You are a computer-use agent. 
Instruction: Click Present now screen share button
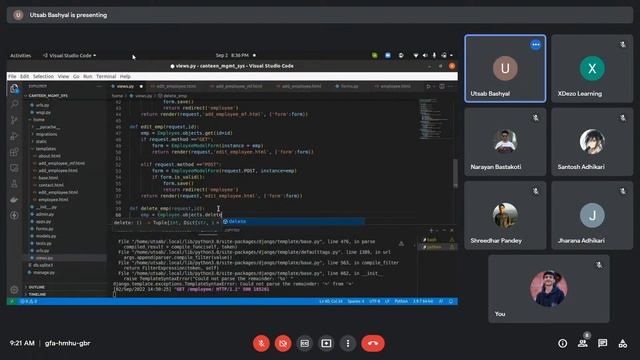coord(326,343)
